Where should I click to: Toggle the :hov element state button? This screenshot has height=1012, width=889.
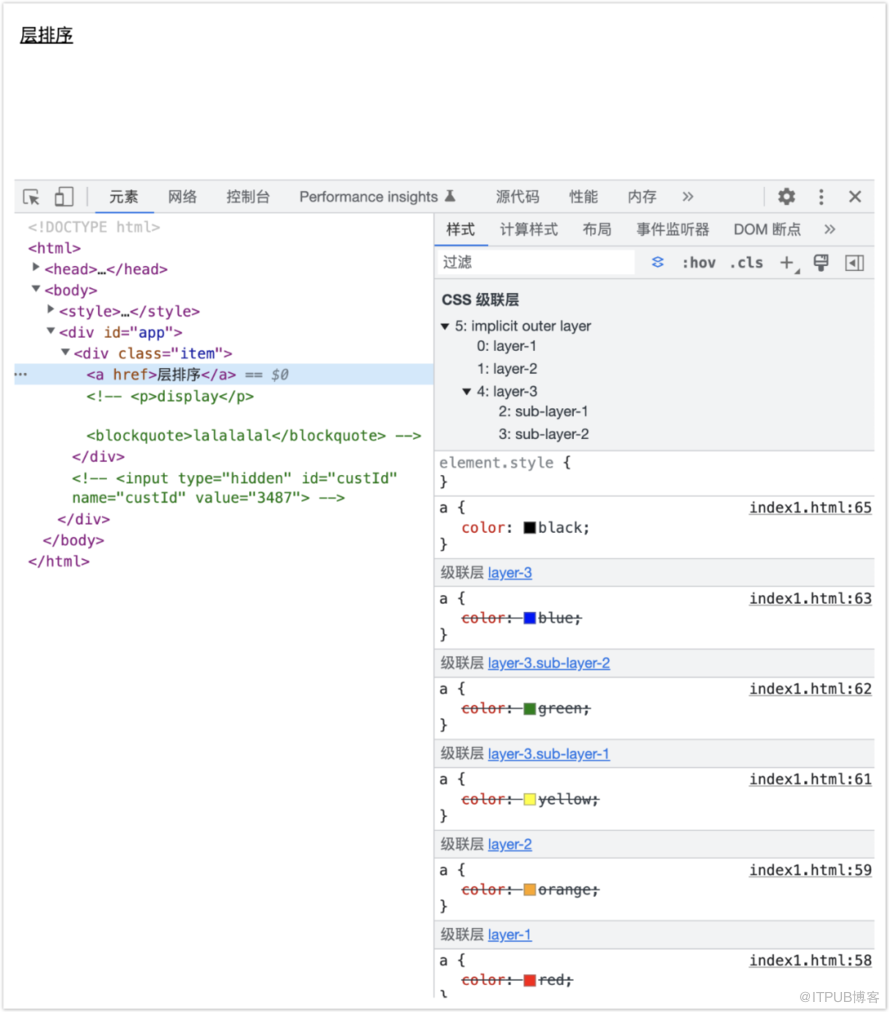699,263
